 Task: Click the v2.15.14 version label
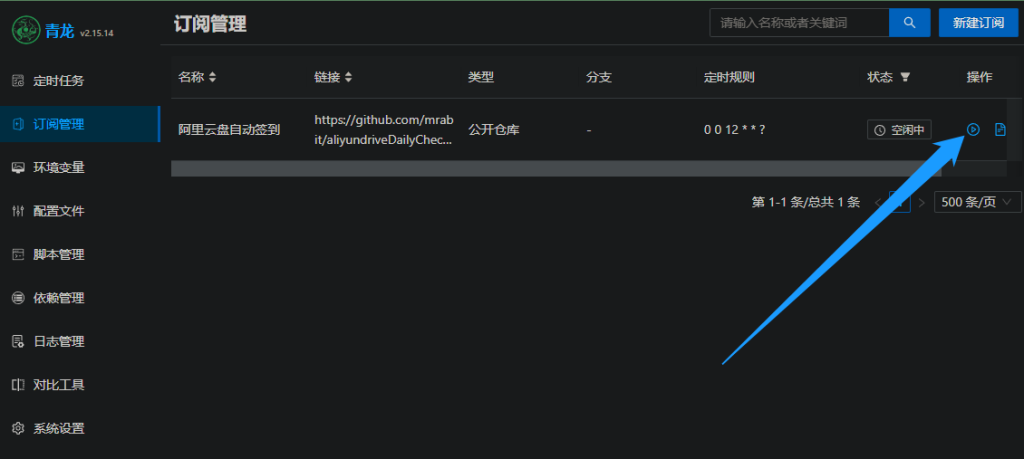point(97,33)
